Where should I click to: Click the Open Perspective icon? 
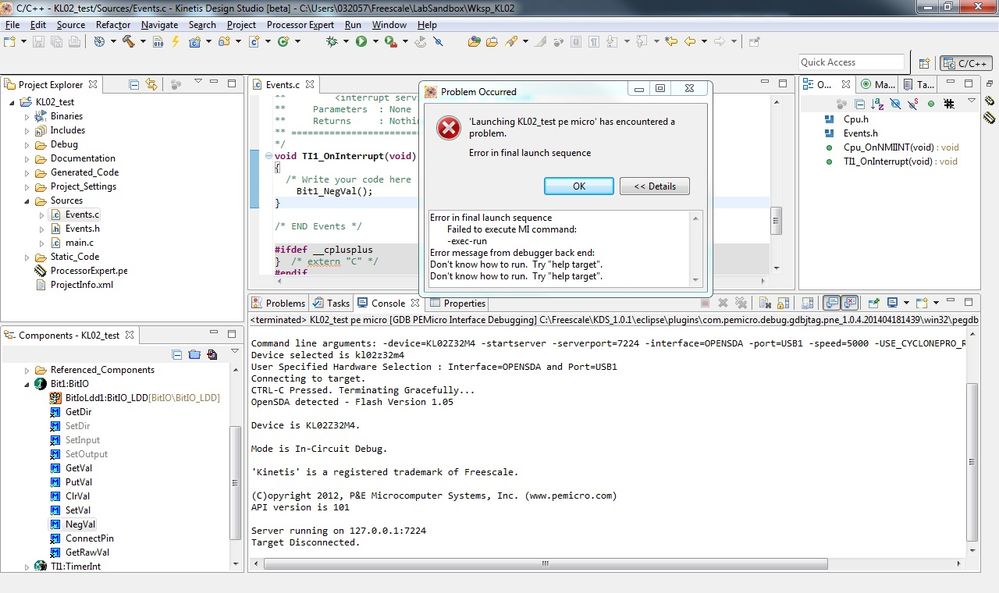pyautogui.click(x=924, y=63)
